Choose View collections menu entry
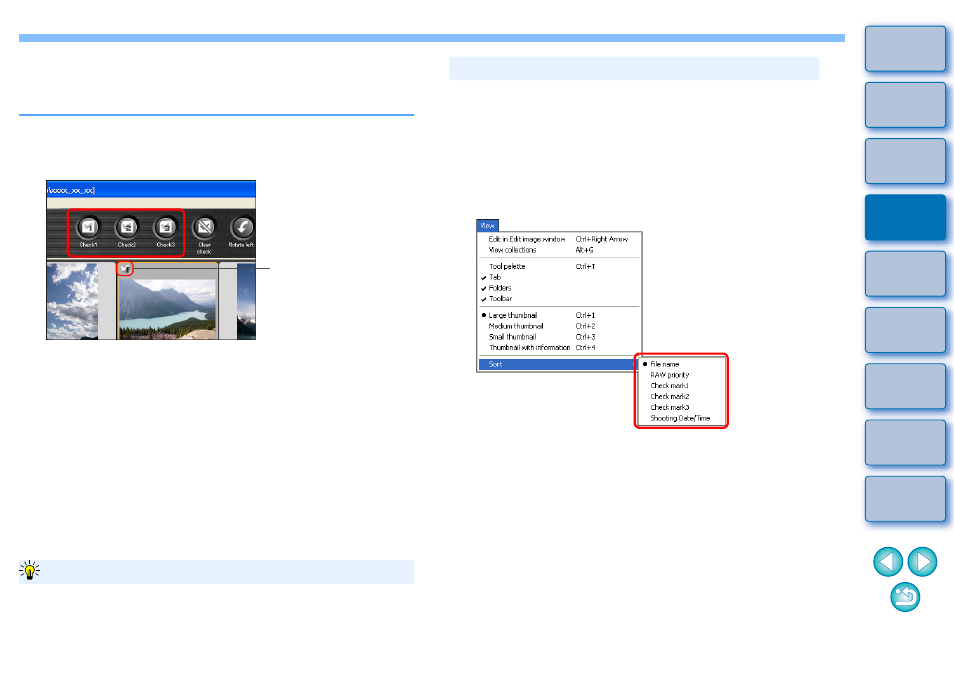The width and height of the screenshot is (954, 674). (559, 250)
